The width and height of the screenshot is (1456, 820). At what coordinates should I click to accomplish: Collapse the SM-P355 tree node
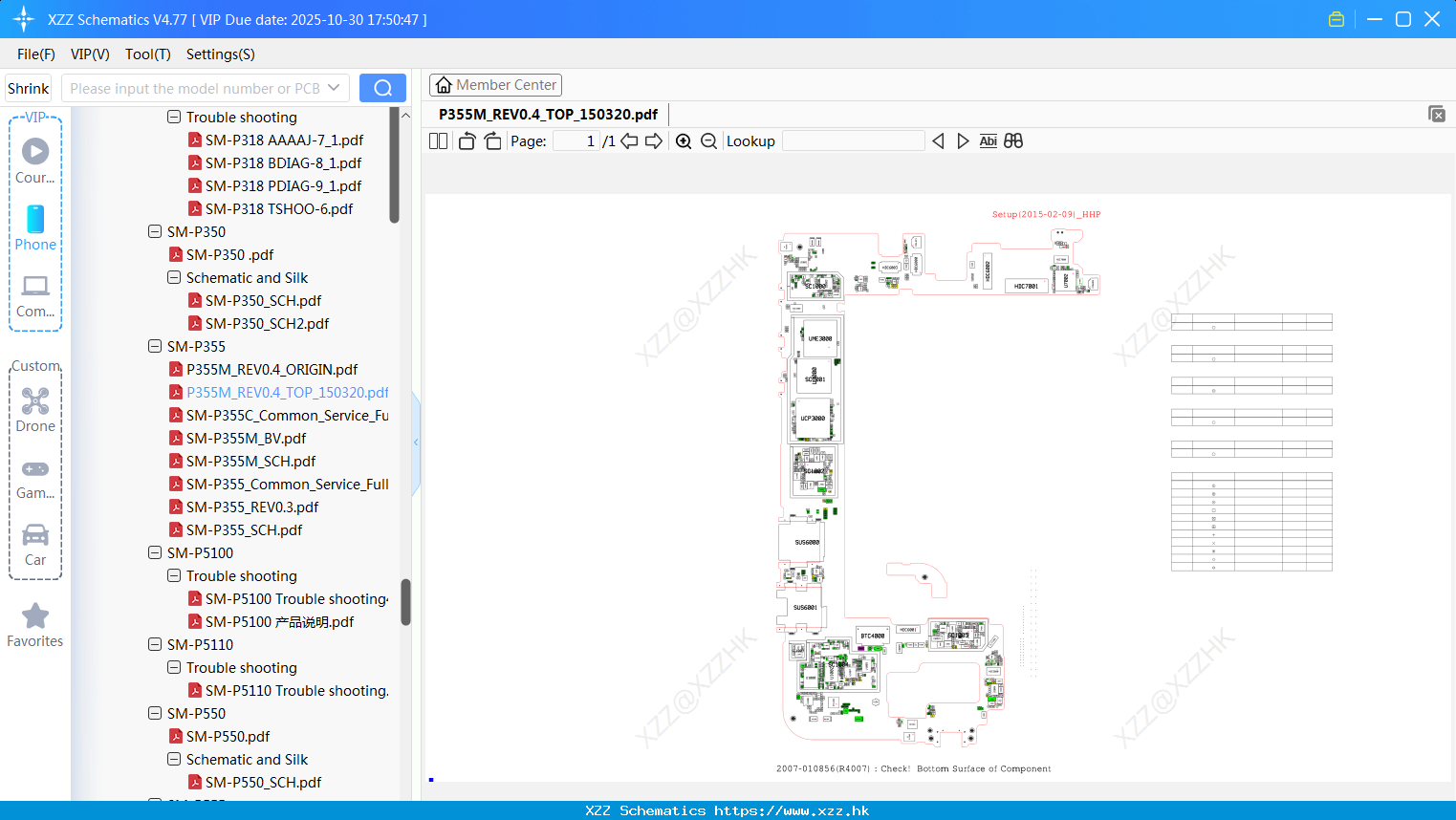[x=155, y=346]
